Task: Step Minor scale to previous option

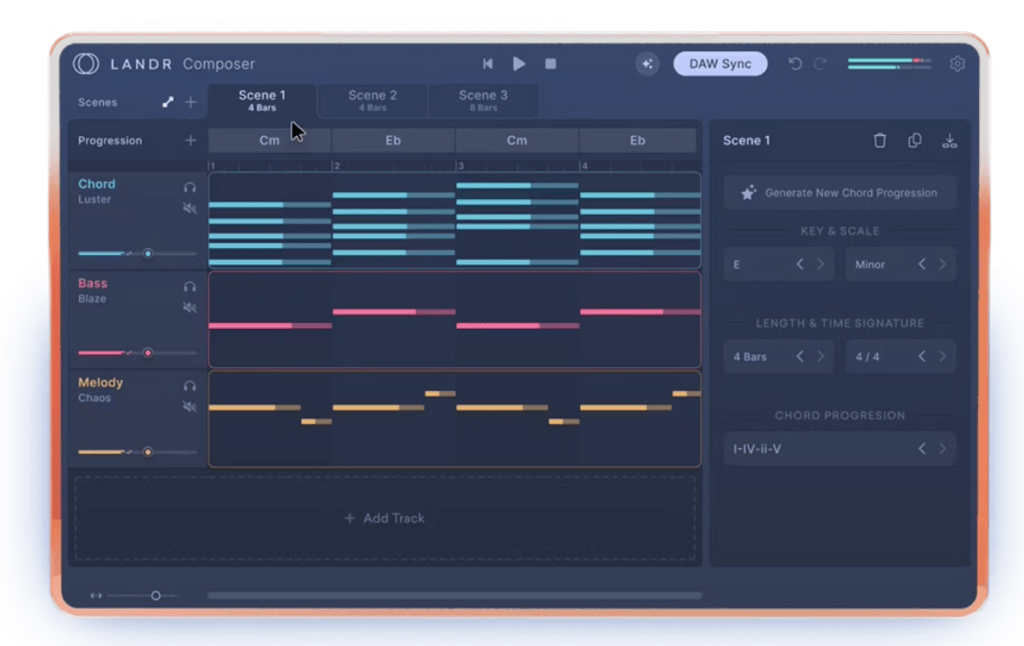Action: [x=922, y=264]
